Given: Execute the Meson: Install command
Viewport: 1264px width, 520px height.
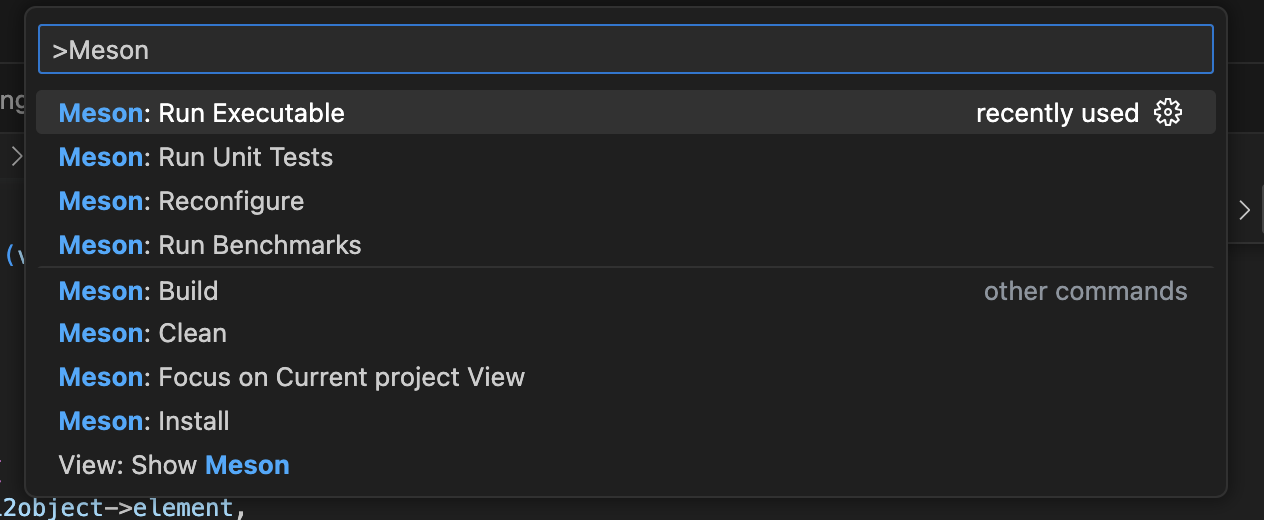Looking at the screenshot, I should click(x=144, y=421).
